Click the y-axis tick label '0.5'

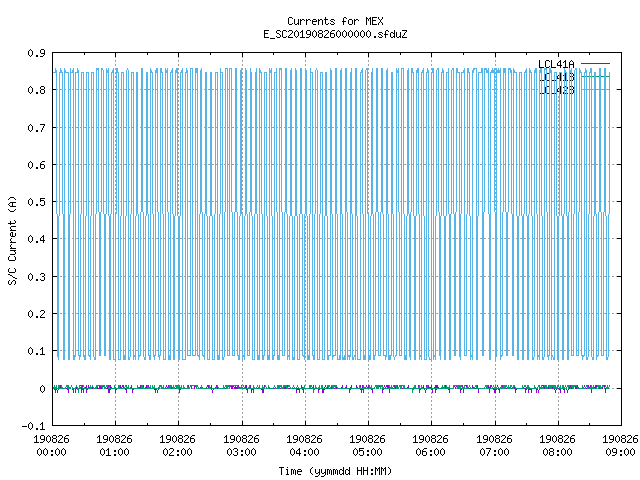tap(36, 202)
